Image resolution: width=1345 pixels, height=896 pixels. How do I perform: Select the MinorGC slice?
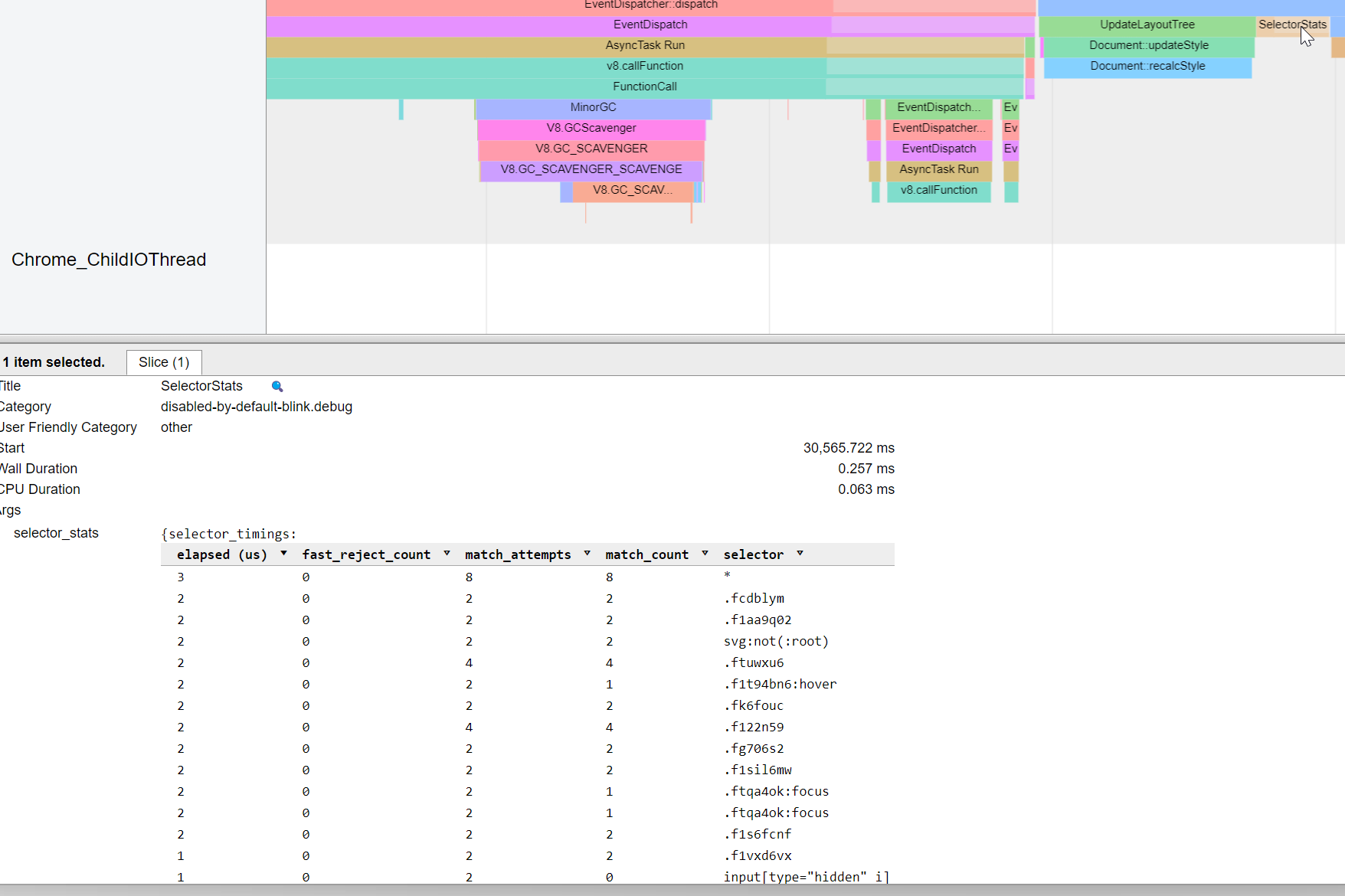[x=593, y=107]
